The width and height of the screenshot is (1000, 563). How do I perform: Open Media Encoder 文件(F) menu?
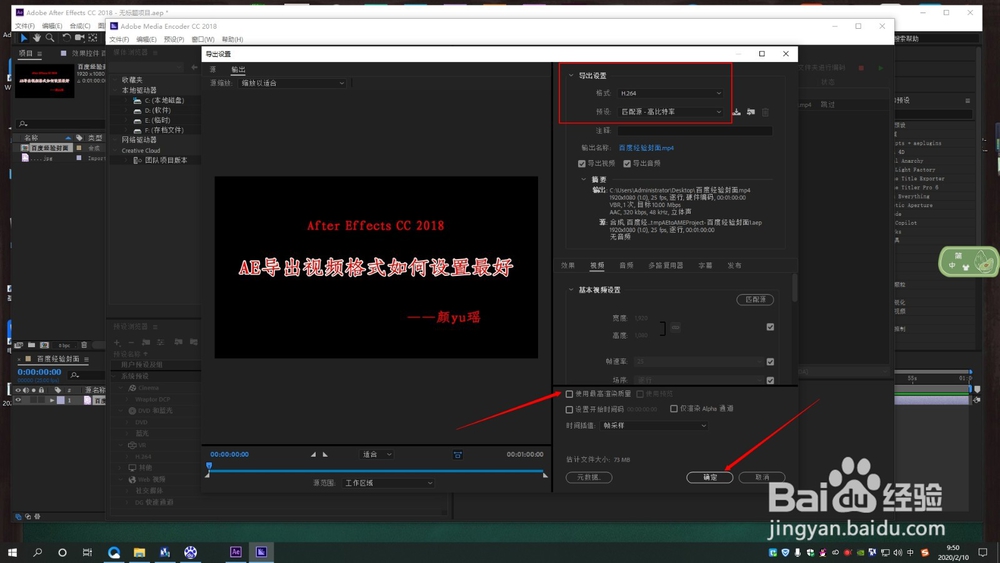coord(119,40)
